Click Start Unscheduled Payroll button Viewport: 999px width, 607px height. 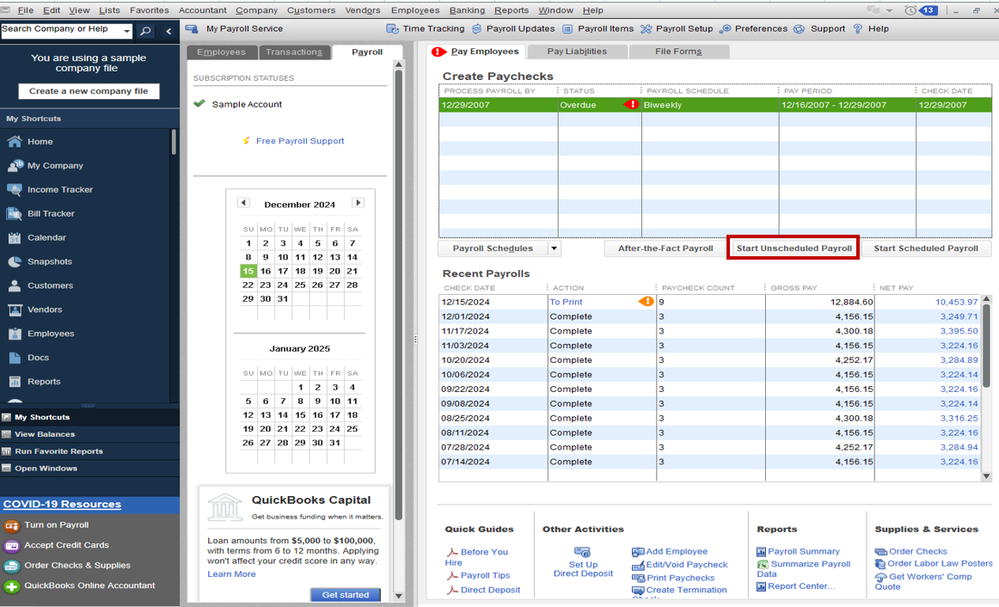point(794,248)
